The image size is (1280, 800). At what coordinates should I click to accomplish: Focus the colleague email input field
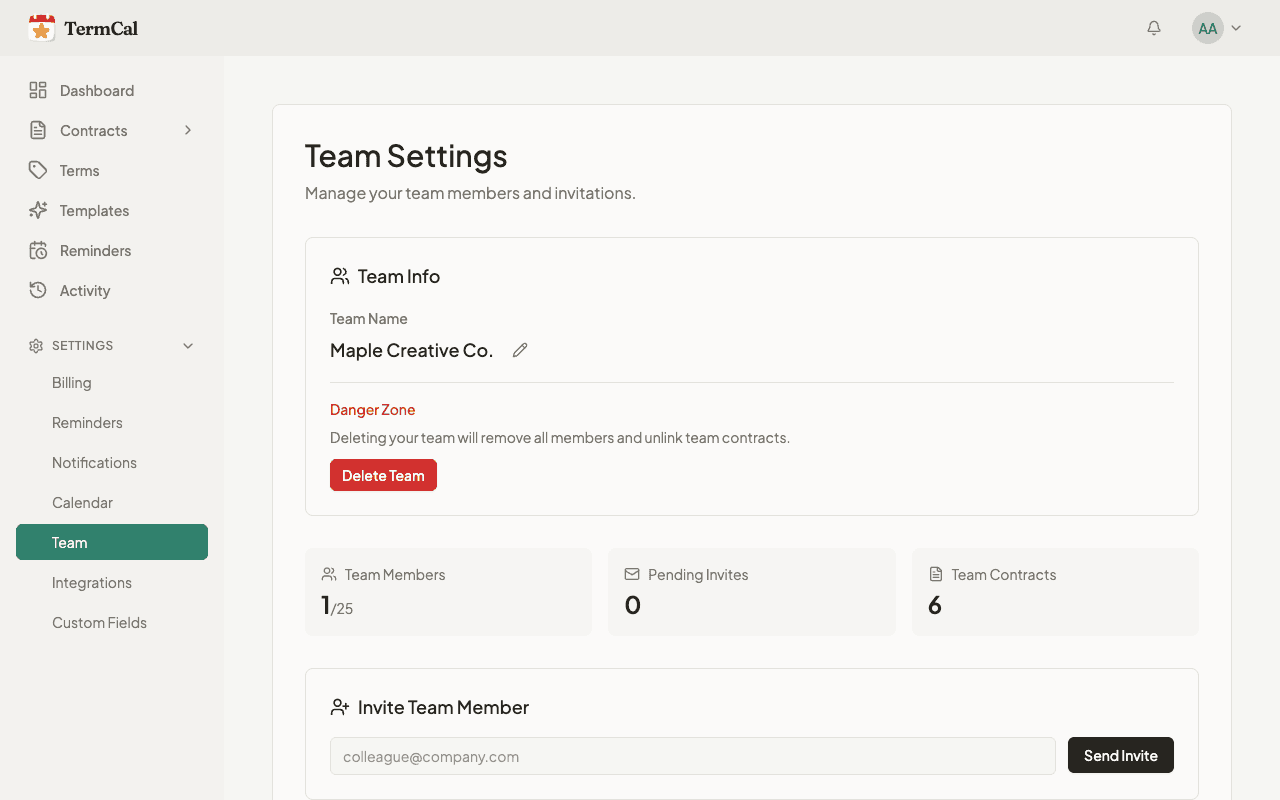tap(692, 757)
